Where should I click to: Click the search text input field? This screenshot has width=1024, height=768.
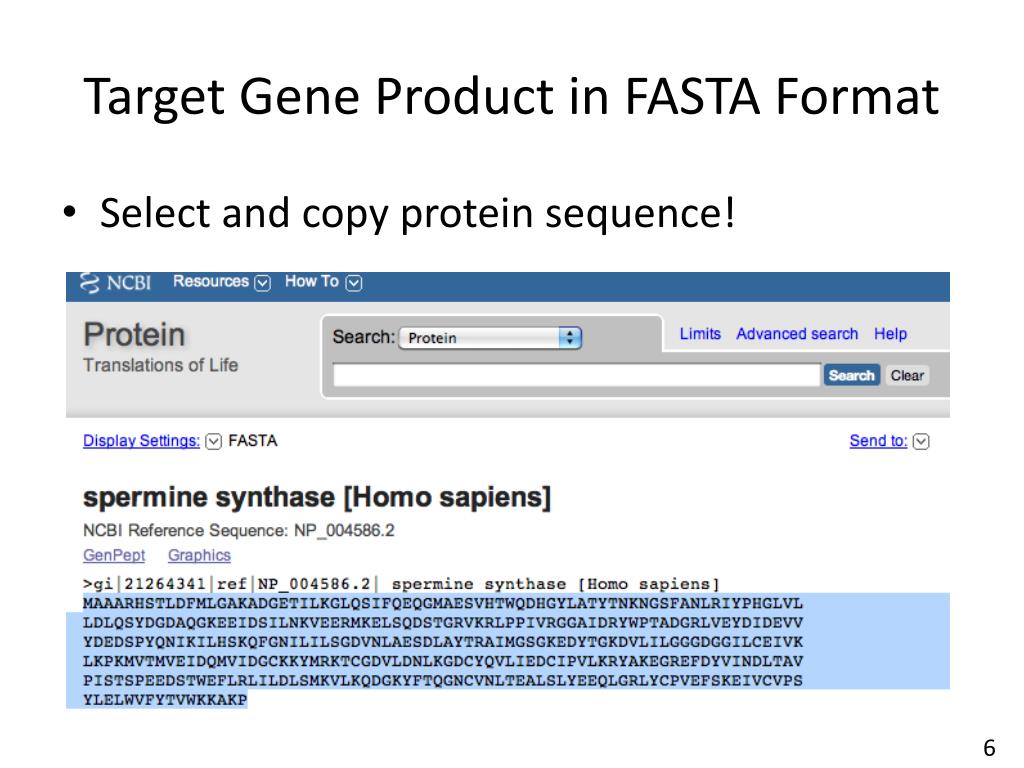[577, 376]
